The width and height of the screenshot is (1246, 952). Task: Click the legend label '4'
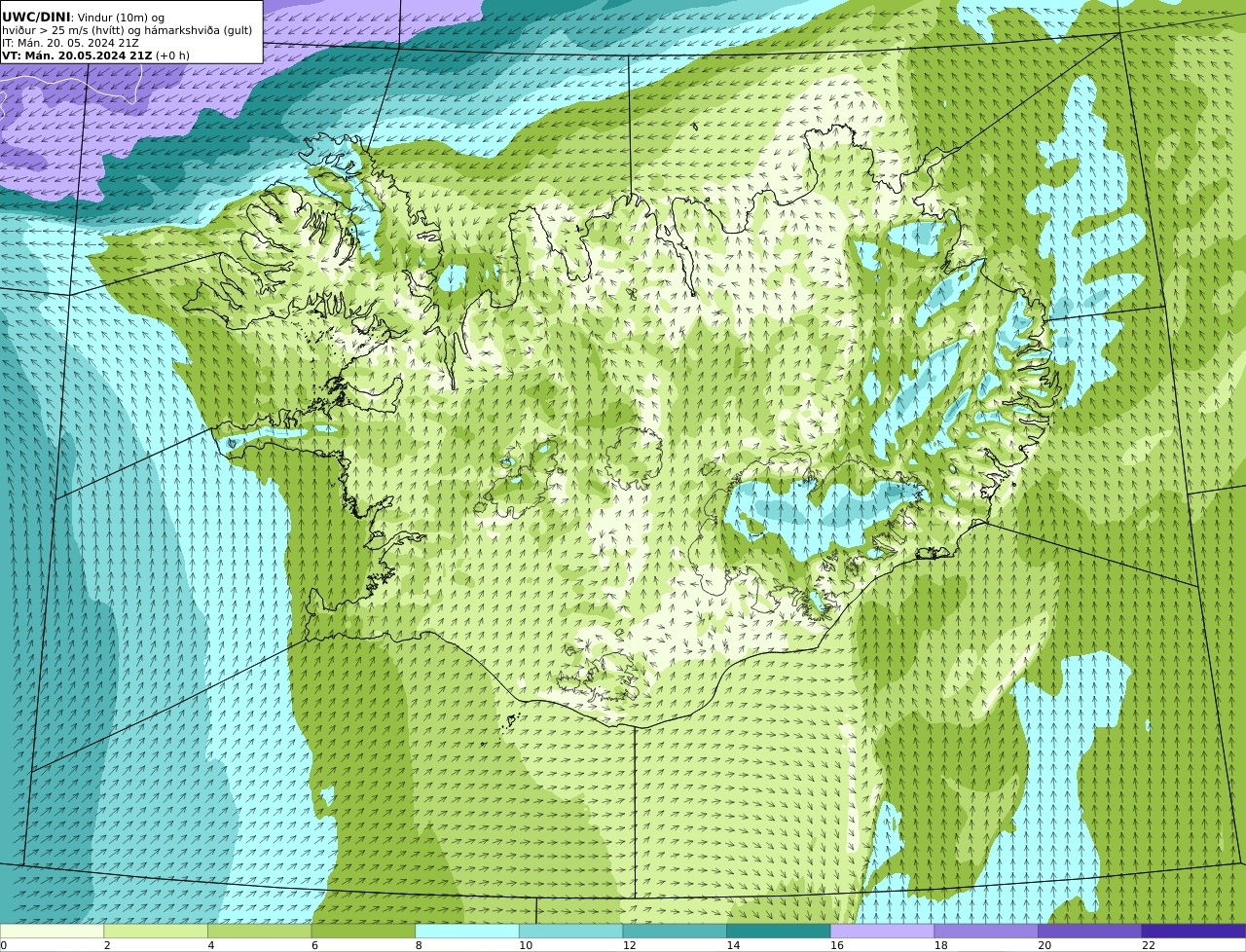(x=211, y=945)
